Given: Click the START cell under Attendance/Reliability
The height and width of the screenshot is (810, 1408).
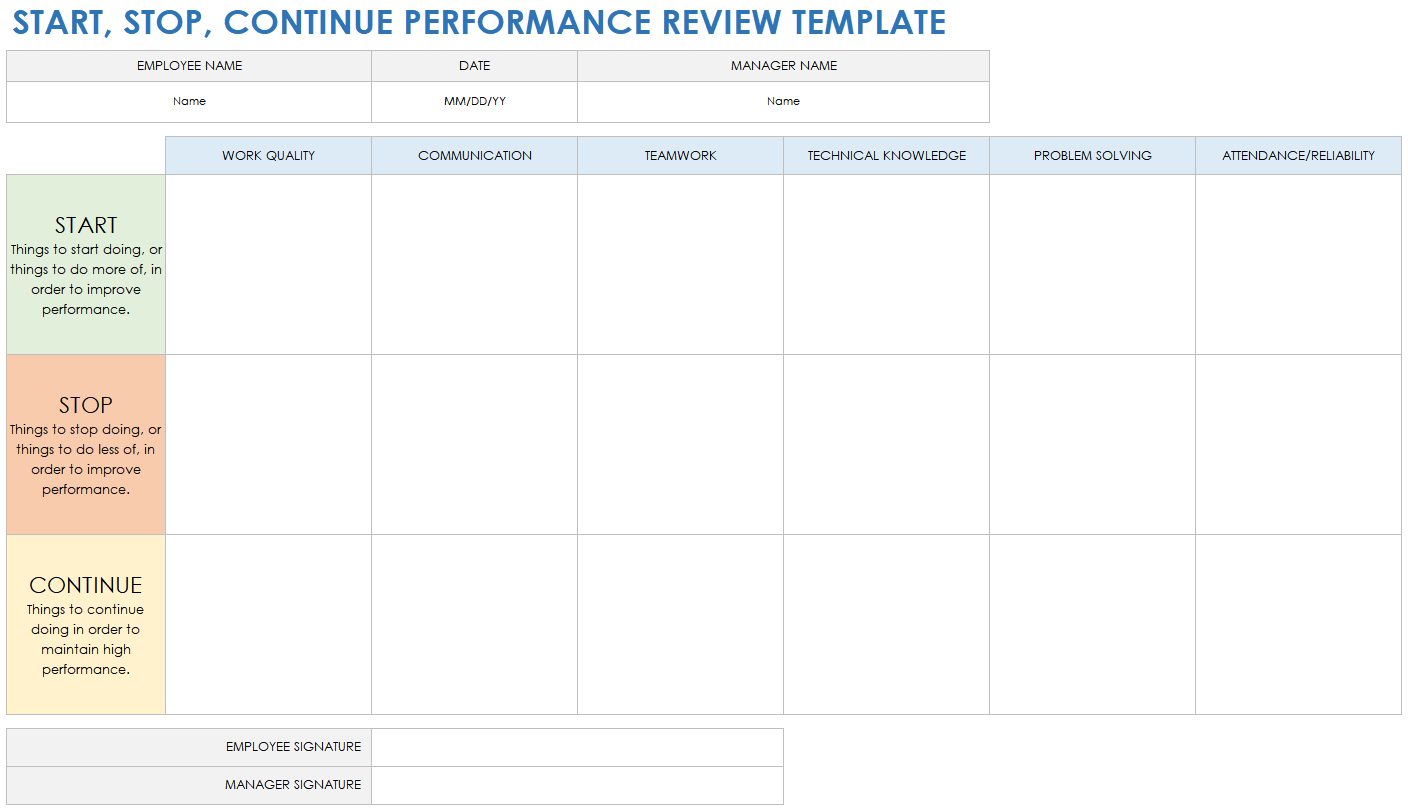Looking at the screenshot, I should point(1299,265).
